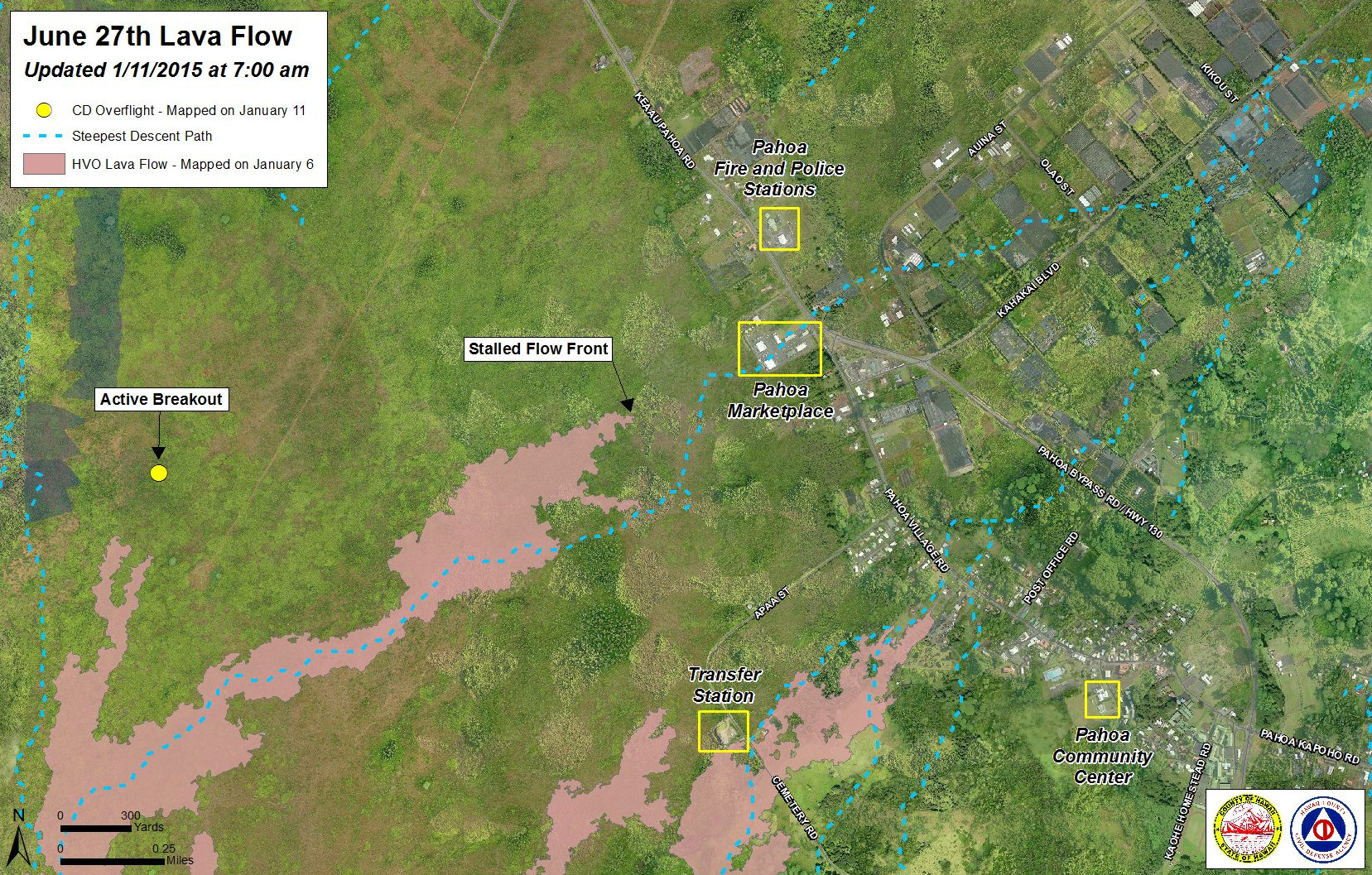Click the dashed Steepest Descent Path legend symbol
Image resolution: width=1372 pixels, height=875 pixels.
[x=45, y=136]
